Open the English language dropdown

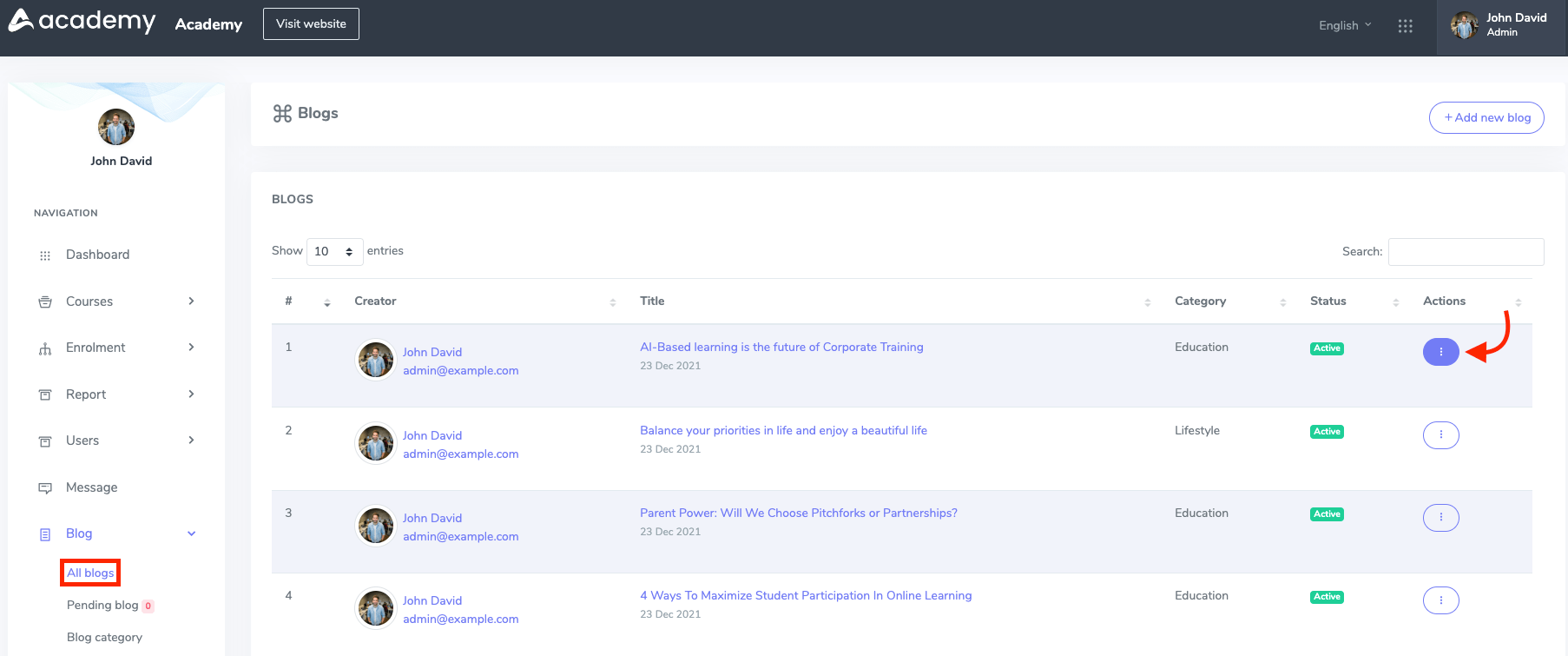click(x=1344, y=25)
